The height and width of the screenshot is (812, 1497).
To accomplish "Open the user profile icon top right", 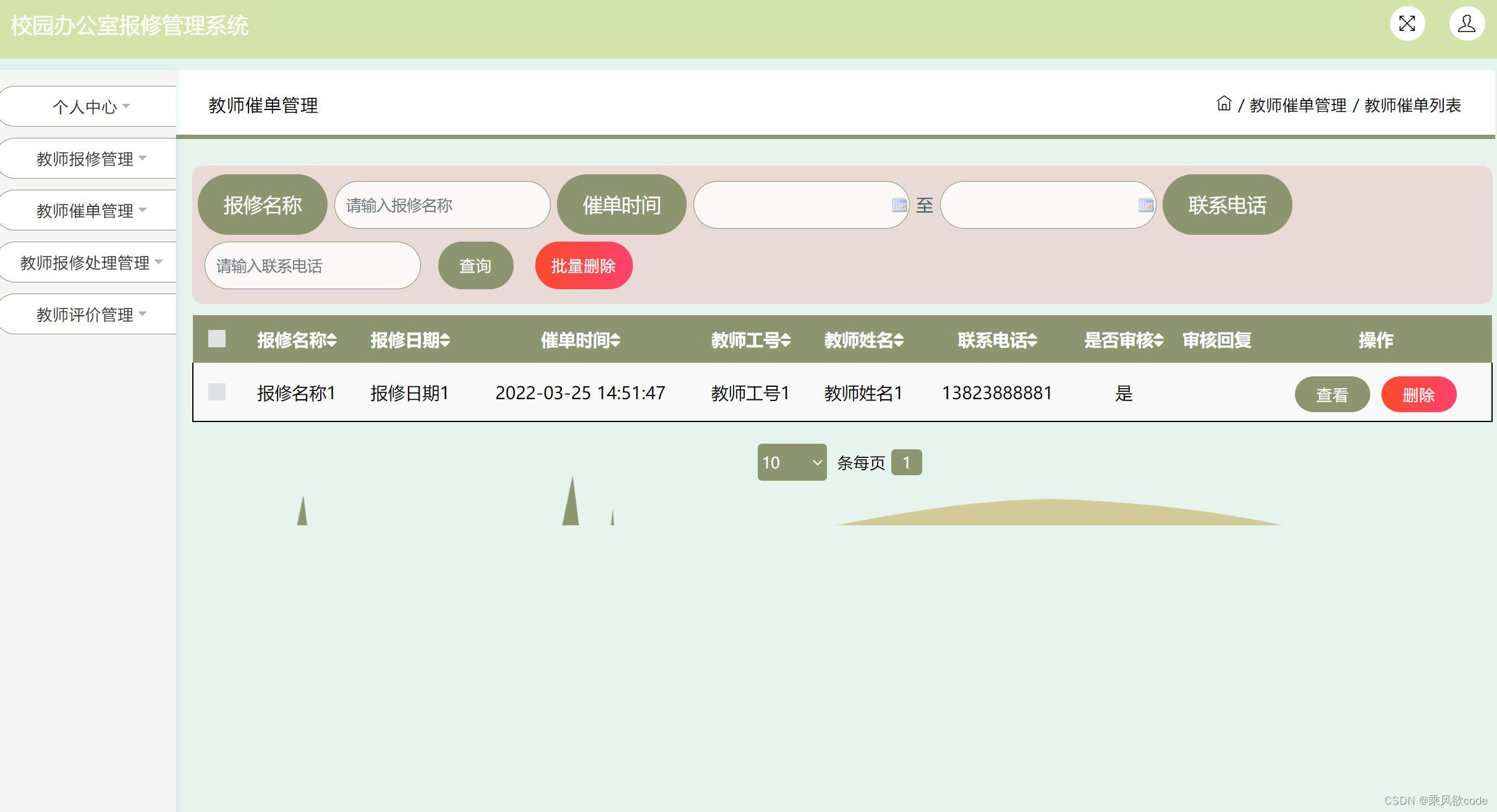I will coord(1467,23).
